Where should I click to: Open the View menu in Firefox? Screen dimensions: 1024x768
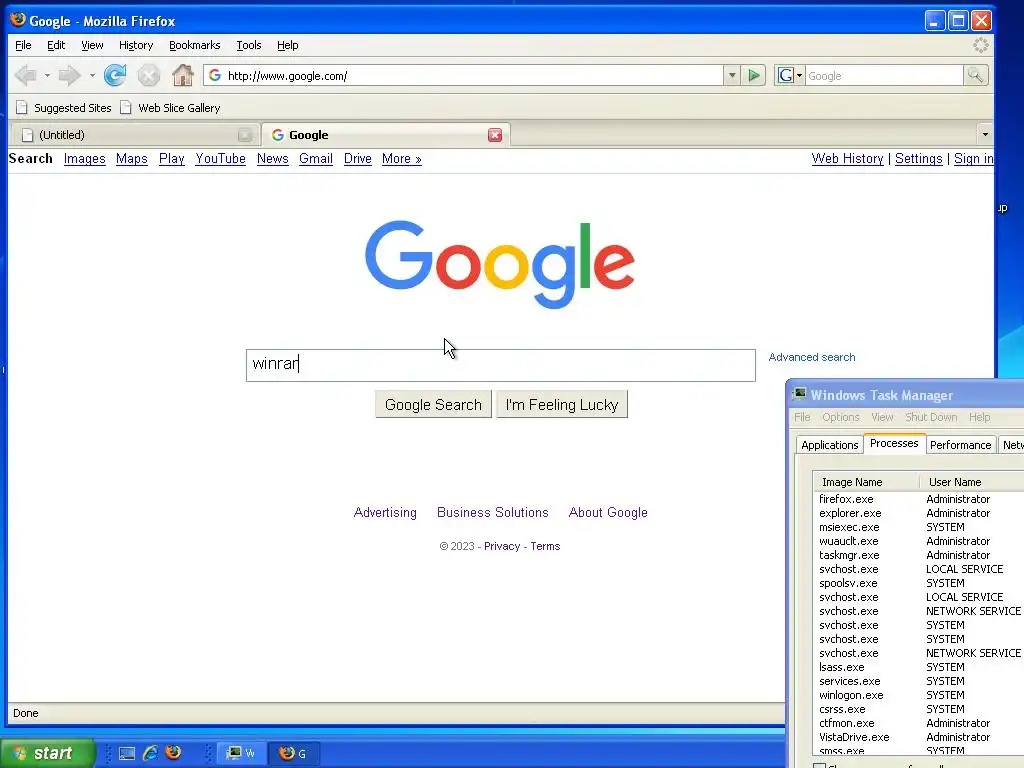[92, 45]
